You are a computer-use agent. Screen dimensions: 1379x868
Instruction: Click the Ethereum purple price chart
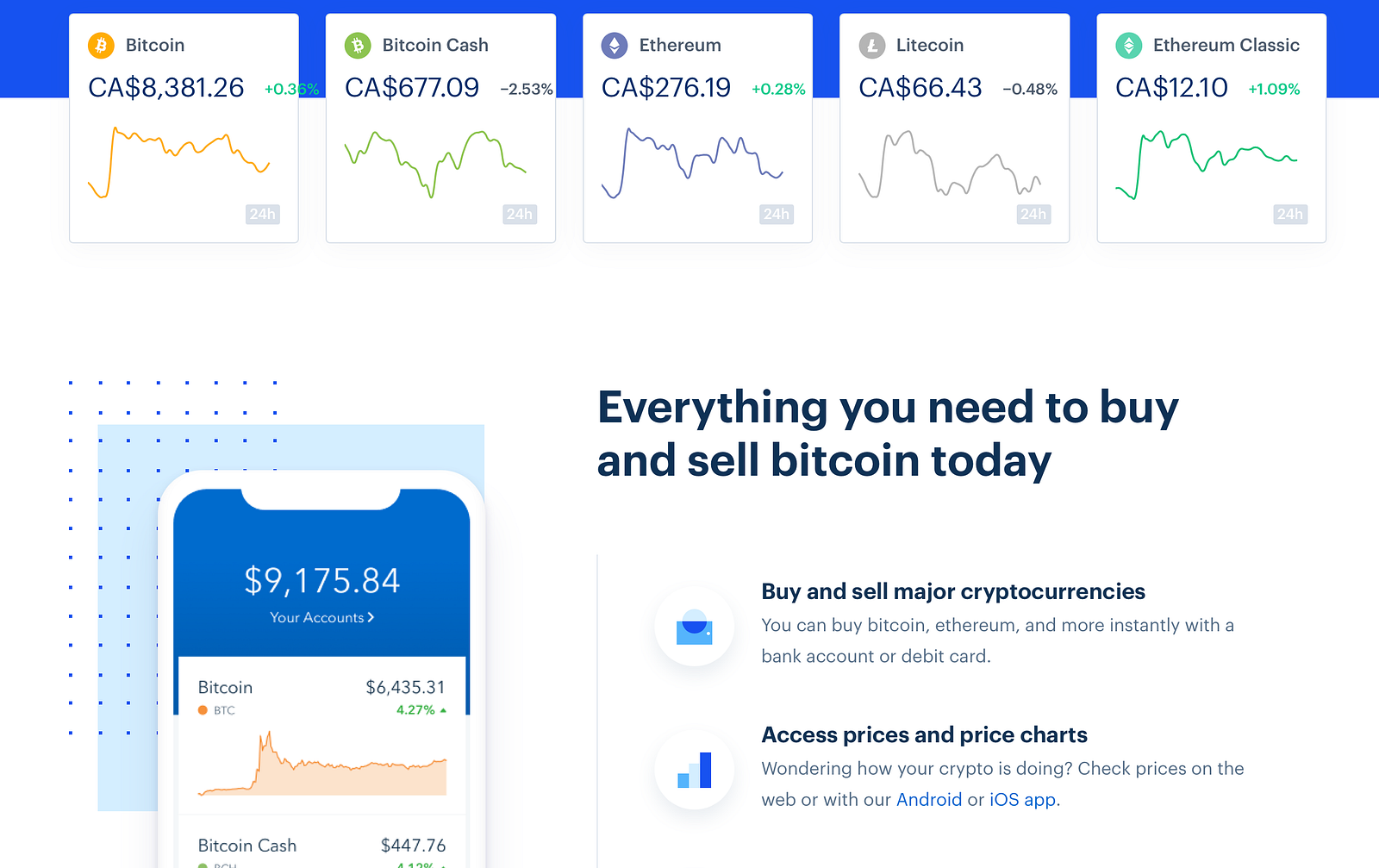coord(692,163)
